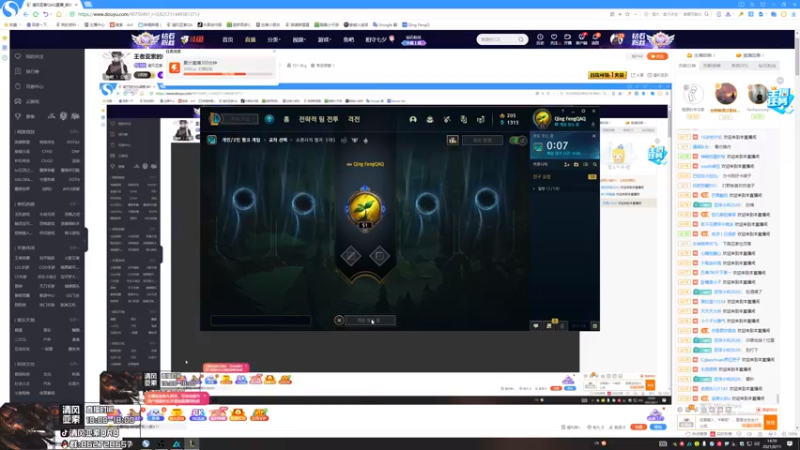Click the task progress bar in popup
The height and width of the screenshot is (450, 800).
tap(228, 74)
